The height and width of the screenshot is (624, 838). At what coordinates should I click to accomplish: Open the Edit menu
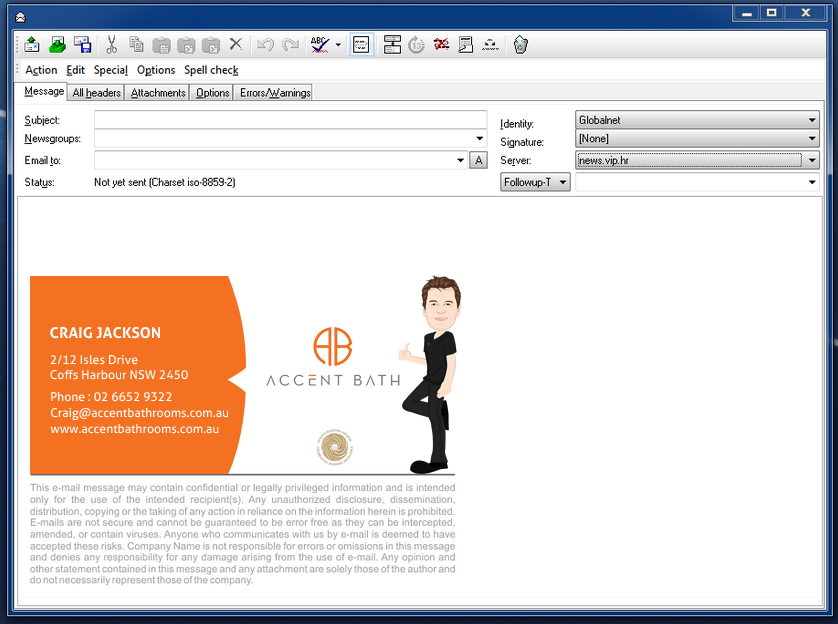75,70
